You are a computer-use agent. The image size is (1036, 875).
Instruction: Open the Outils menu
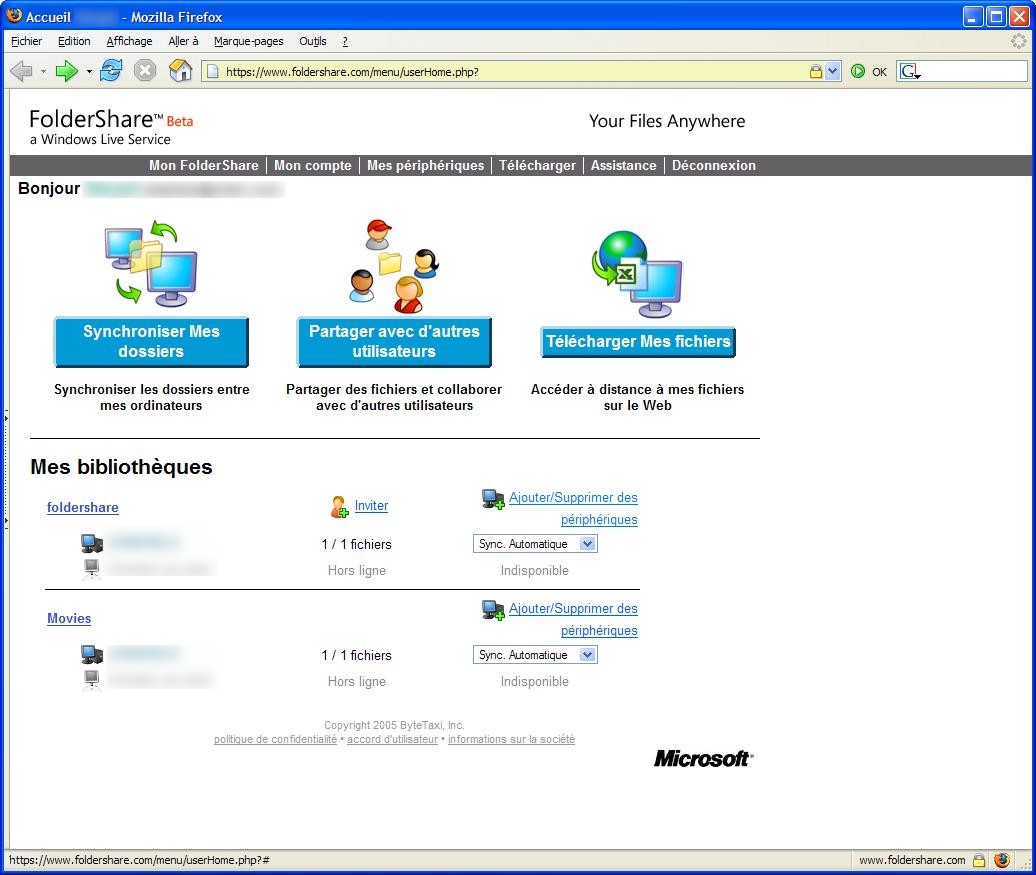tap(313, 41)
